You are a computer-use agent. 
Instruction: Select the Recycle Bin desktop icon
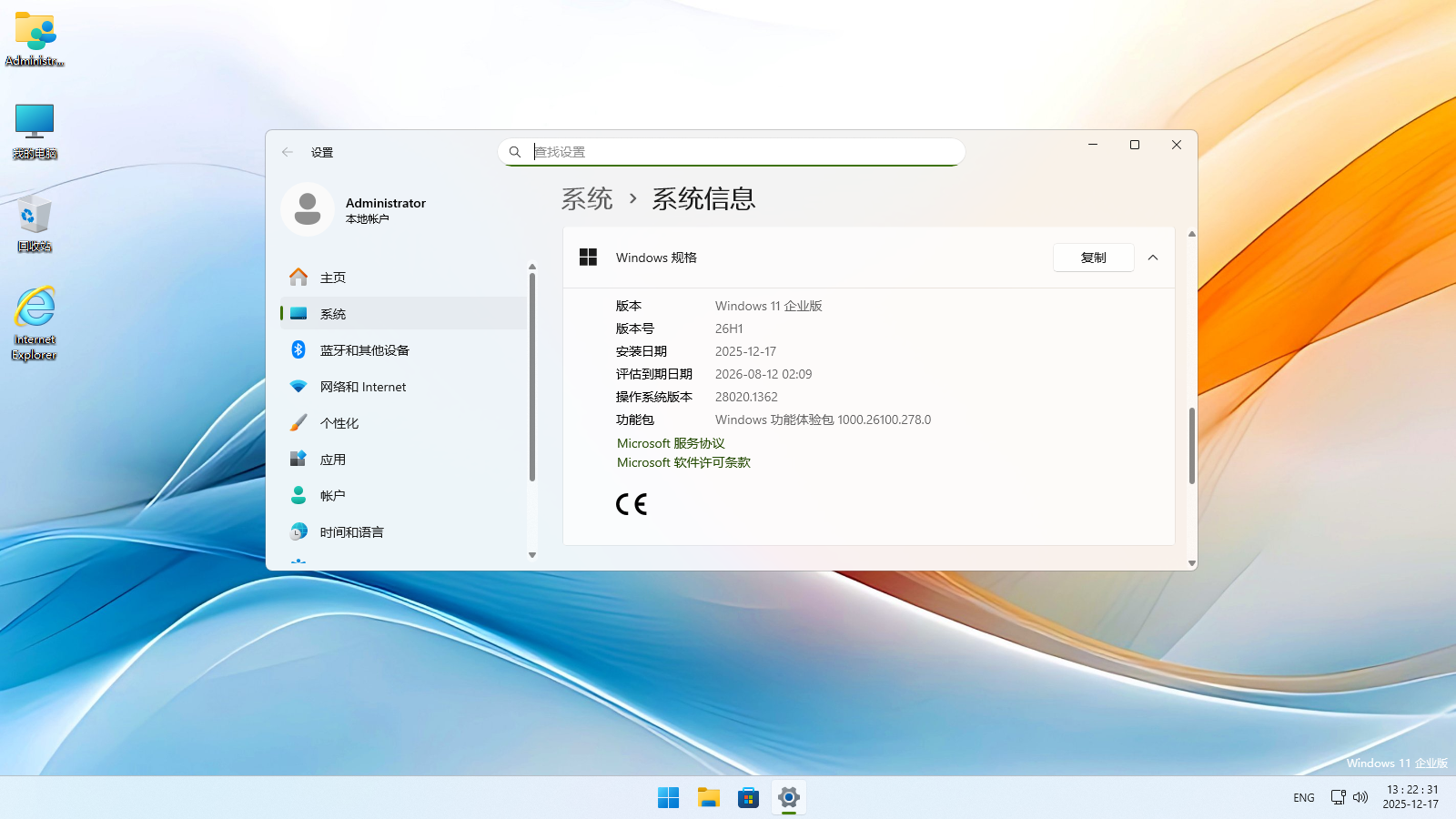point(35,224)
